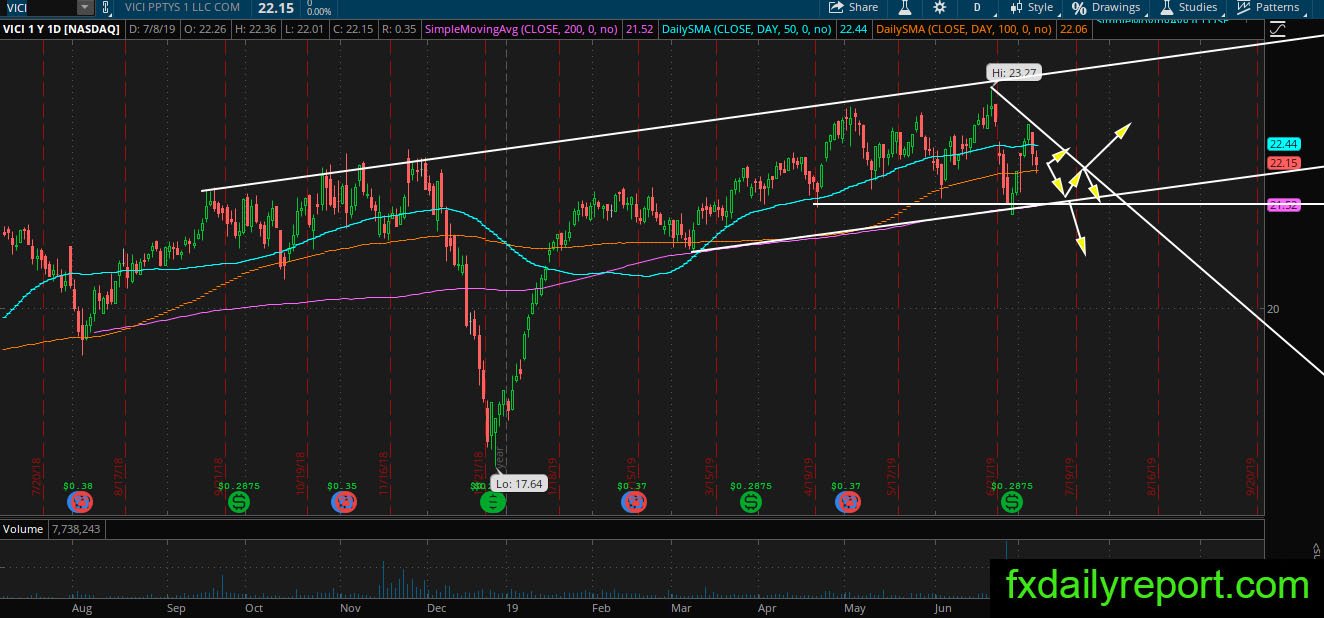The height and width of the screenshot is (618, 1324).
Task: Click the VICI 1 Y 1D [NASDAQ] chart label
Action: point(62,30)
